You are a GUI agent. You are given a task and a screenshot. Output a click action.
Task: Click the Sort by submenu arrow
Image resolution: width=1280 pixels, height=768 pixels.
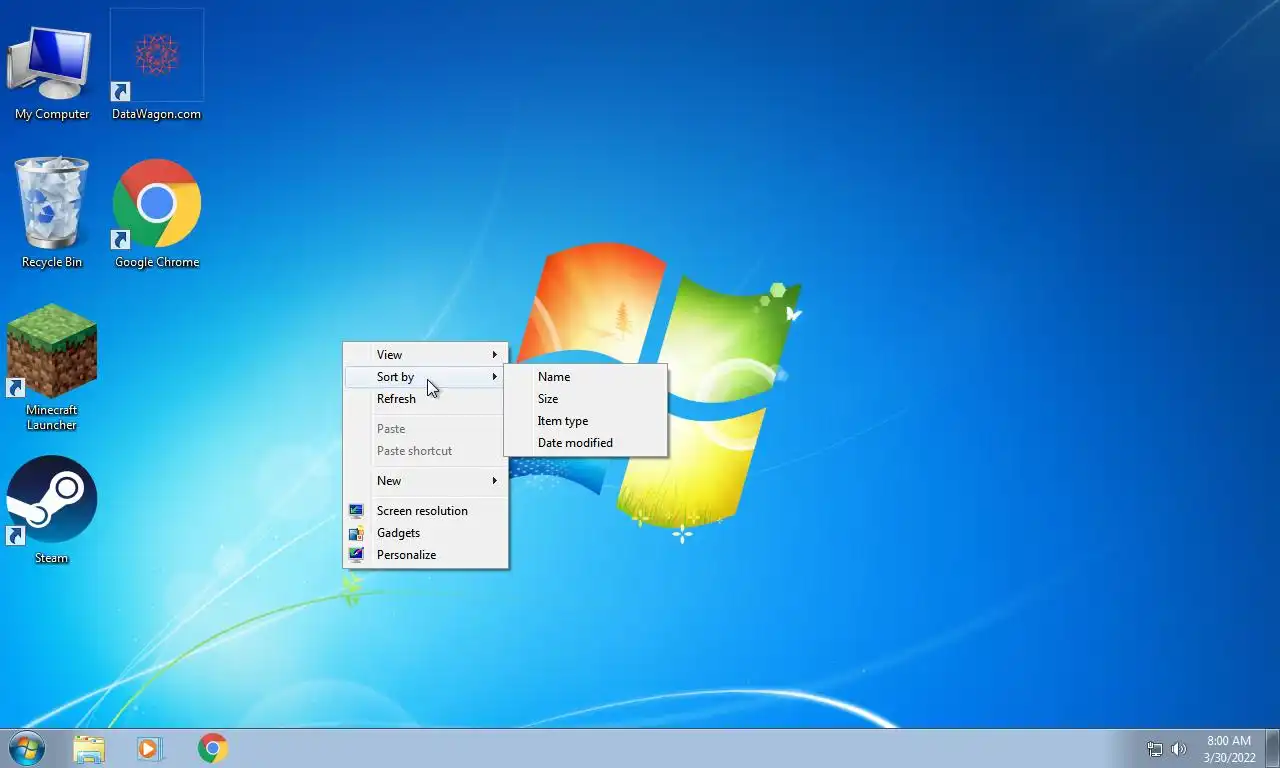[494, 377]
